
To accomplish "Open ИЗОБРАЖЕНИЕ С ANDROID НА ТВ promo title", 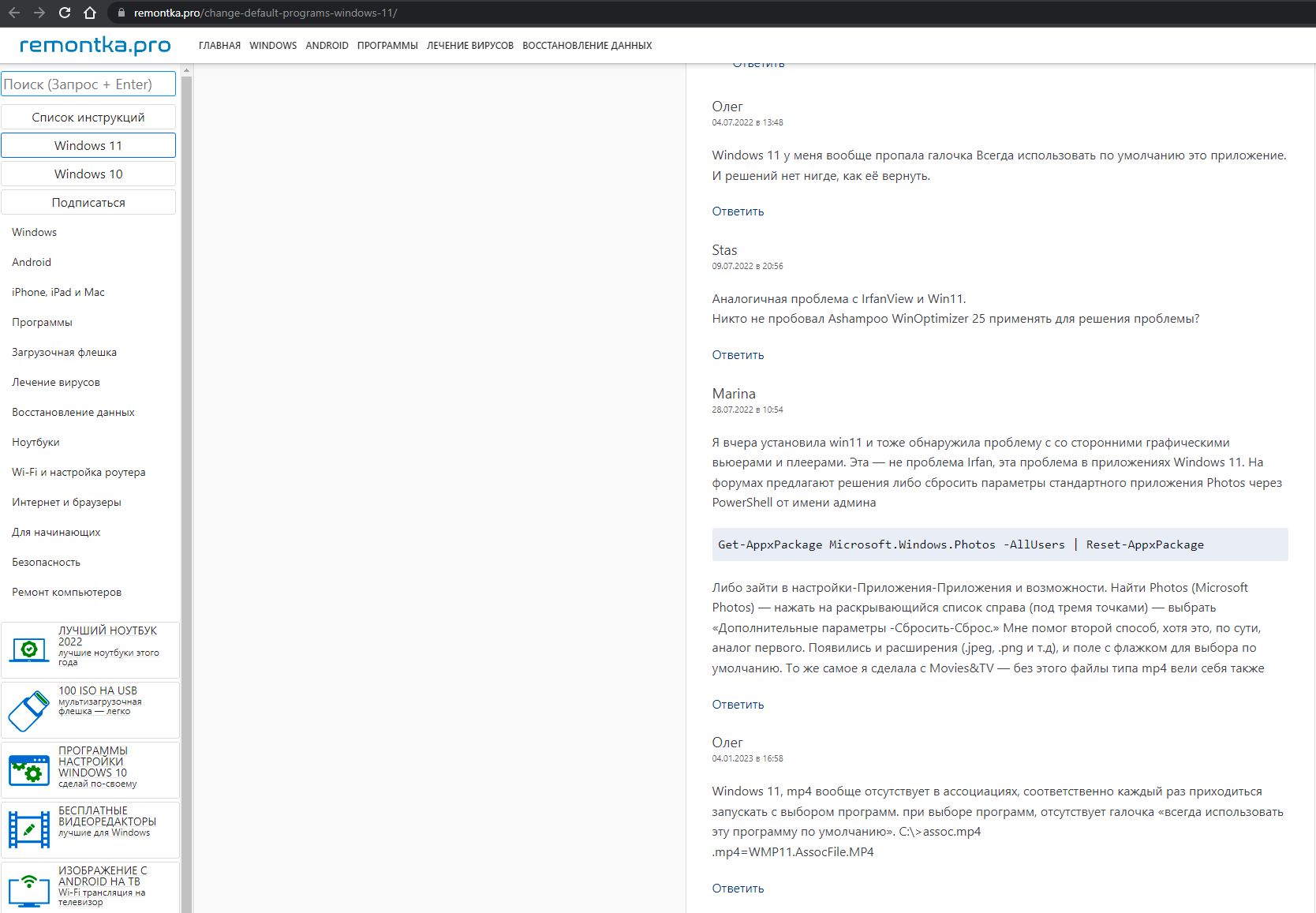I will pos(103,876).
